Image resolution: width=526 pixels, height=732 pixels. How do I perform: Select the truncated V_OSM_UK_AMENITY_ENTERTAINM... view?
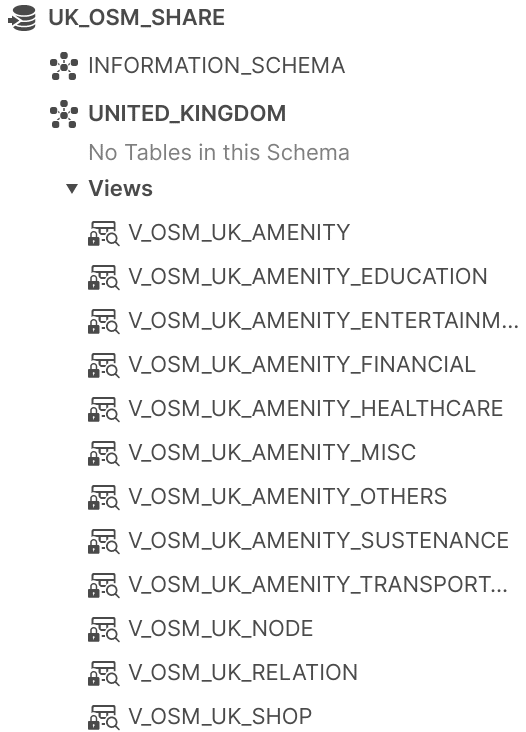pos(323,321)
